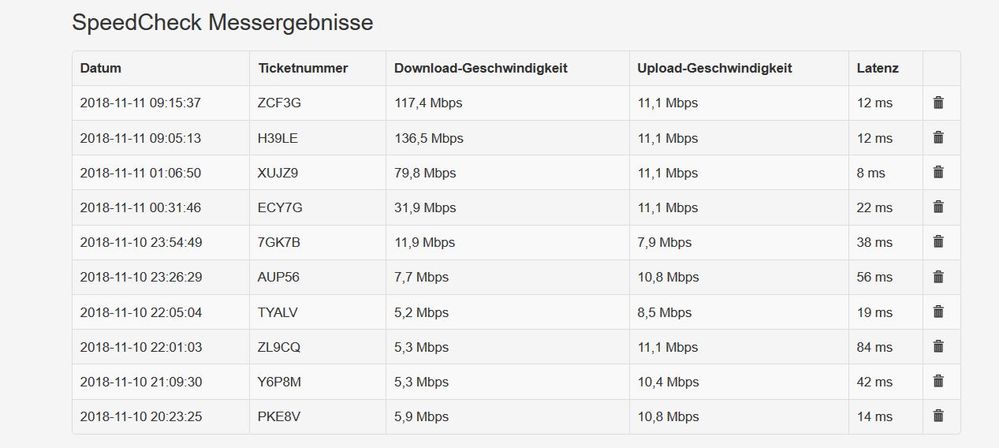
Task: Select the 136,5 Mbps download value
Action: pyautogui.click(x=429, y=138)
